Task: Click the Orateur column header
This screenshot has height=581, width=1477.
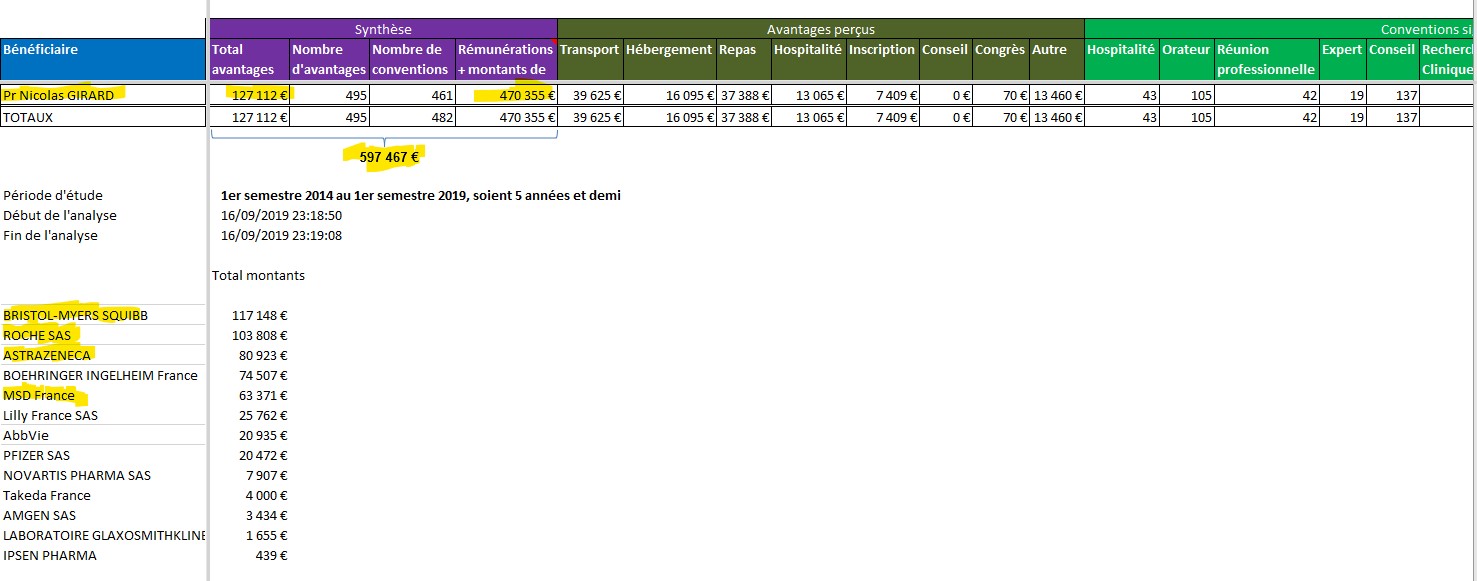Action: pos(1187,59)
